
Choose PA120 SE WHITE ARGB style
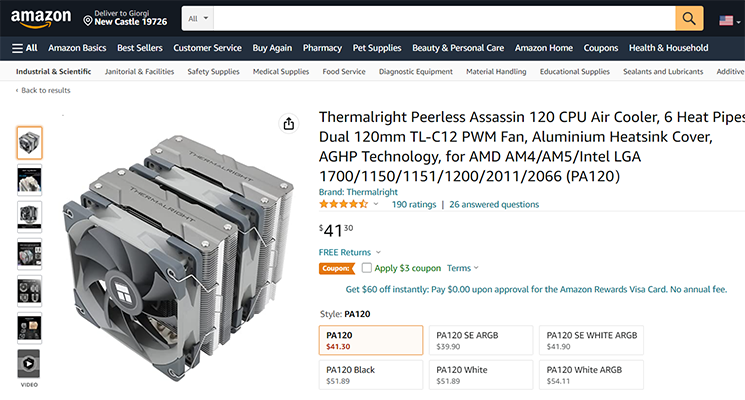point(591,340)
